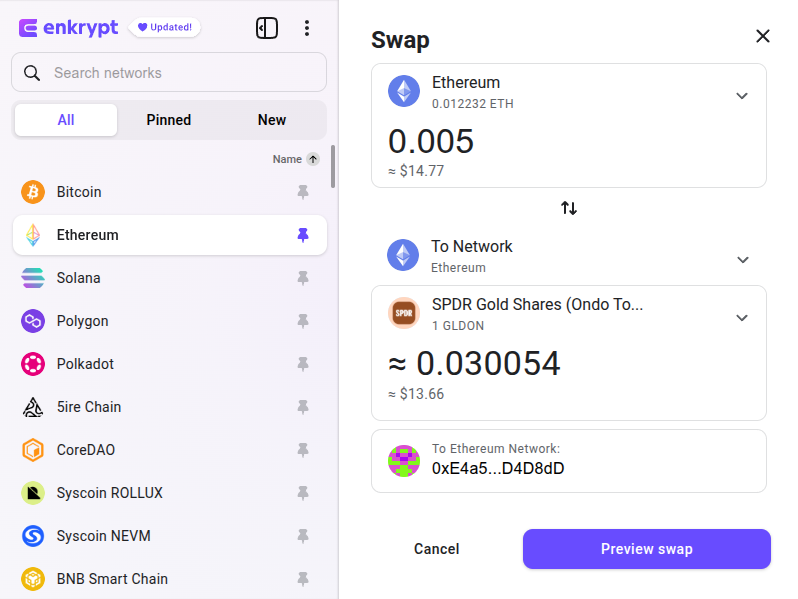
Task: Click the Bitcoin network icon
Action: pyautogui.click(x=33, y=192)
